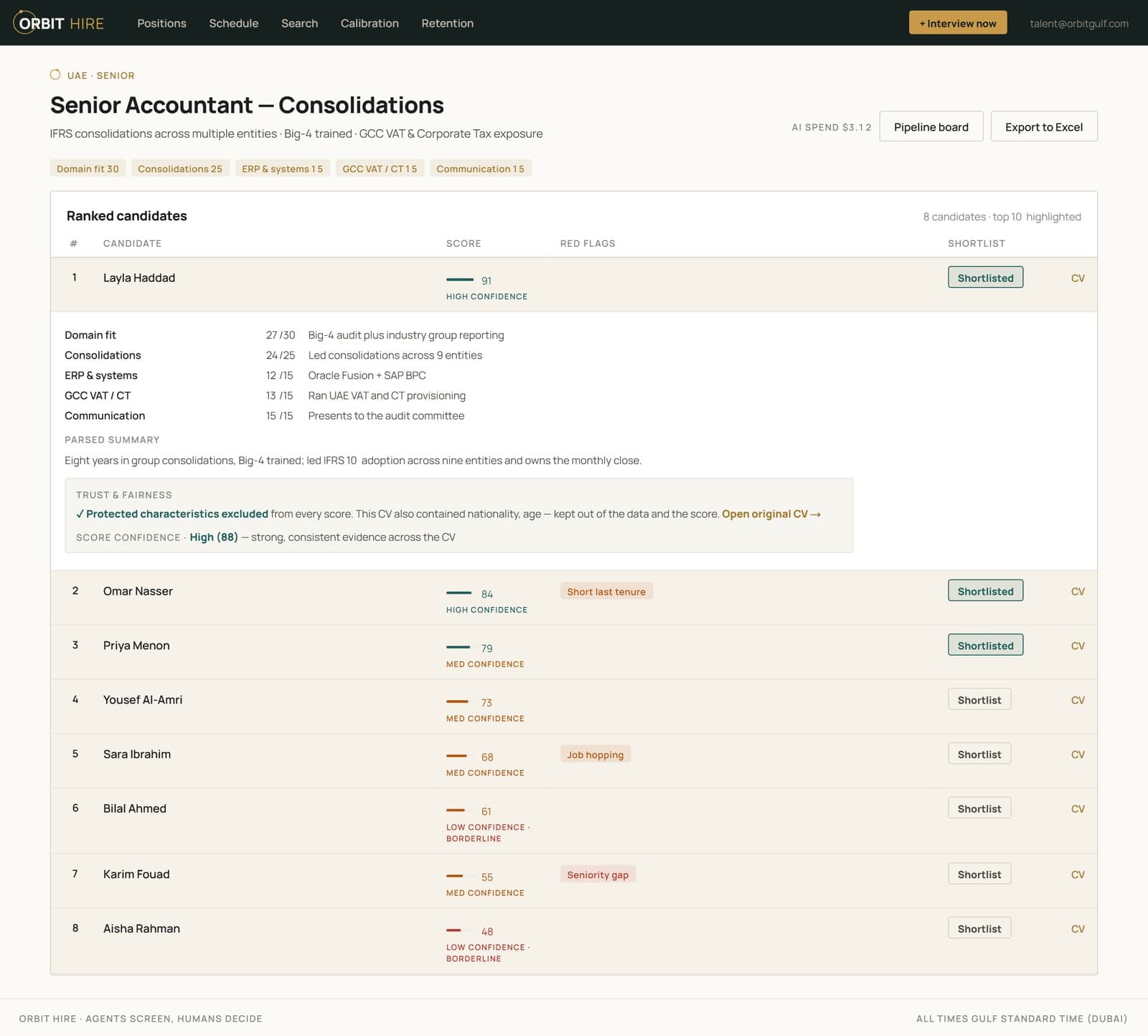Shortlist Yousef Al-Amri
Image resolution: width=1148 pixels, height=1036 pixels.
(x=979, y=700)
